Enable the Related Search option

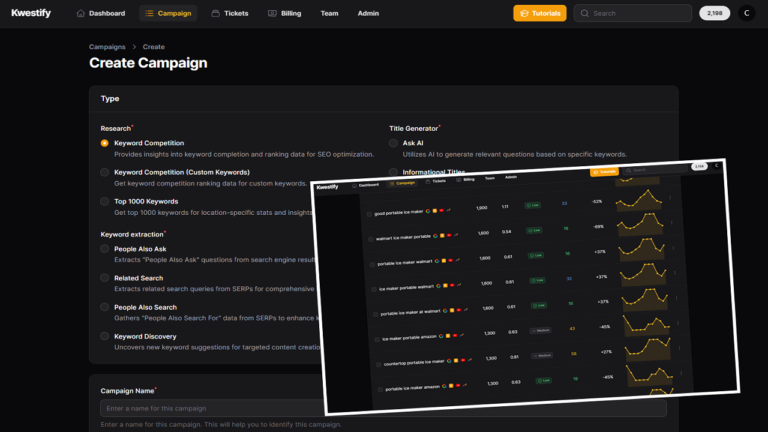point(105,278)
